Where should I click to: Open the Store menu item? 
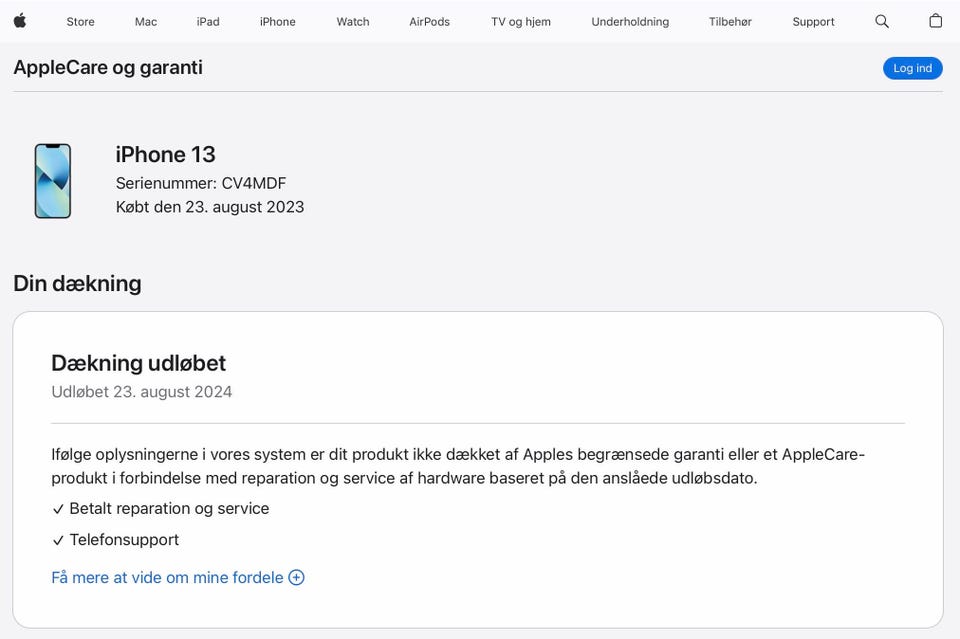[x=80, y=22]
